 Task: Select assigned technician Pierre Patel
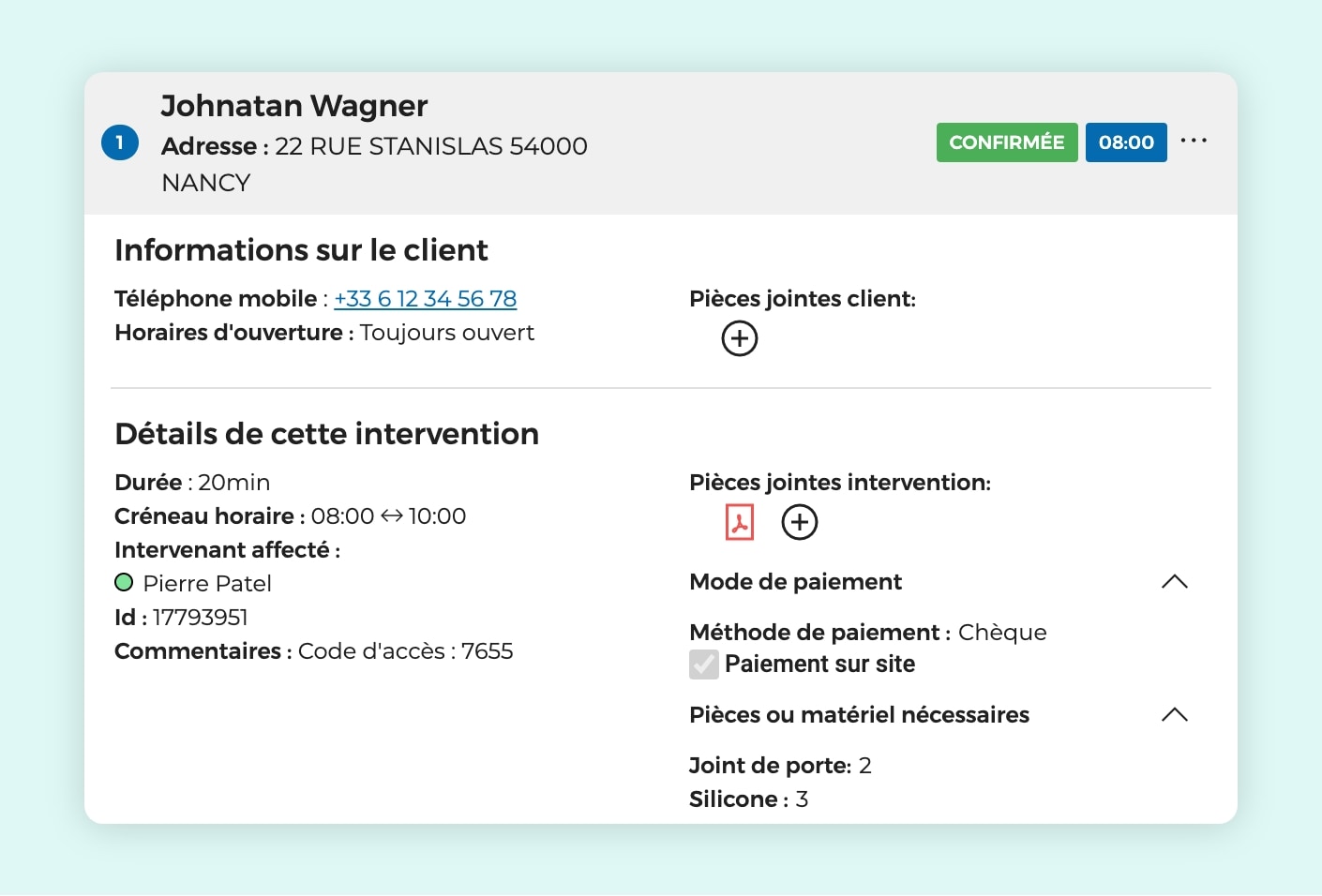tap(206, 584)
